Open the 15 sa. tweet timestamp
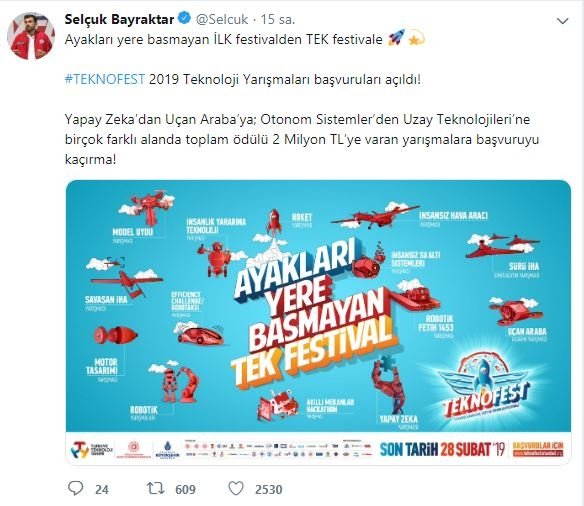This screenshot has width=584, height=506. [x=277, y=19]
